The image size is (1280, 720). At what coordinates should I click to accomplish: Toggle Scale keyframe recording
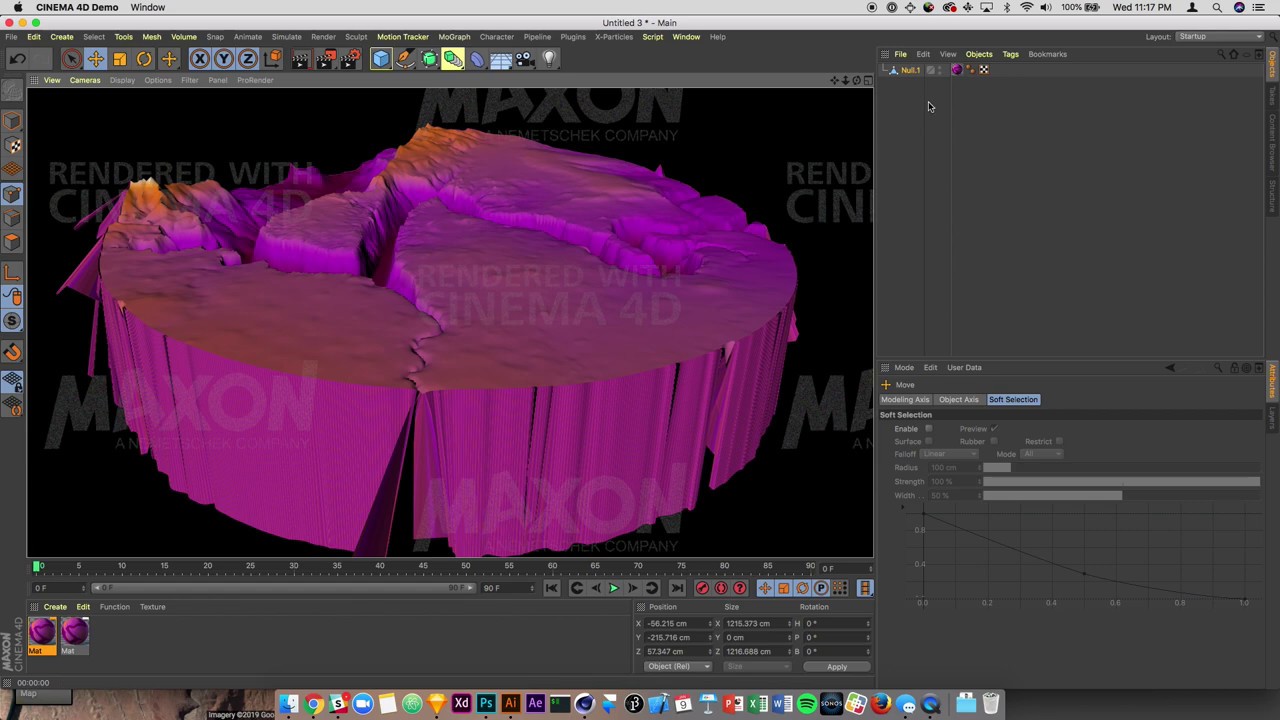[784, 588]
